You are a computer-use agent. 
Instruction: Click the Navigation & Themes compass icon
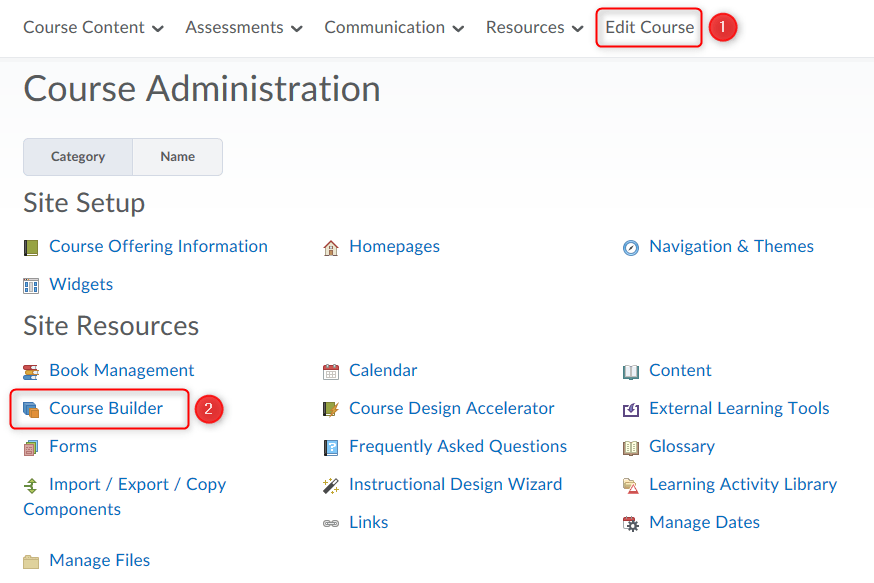tap(631, 247)
